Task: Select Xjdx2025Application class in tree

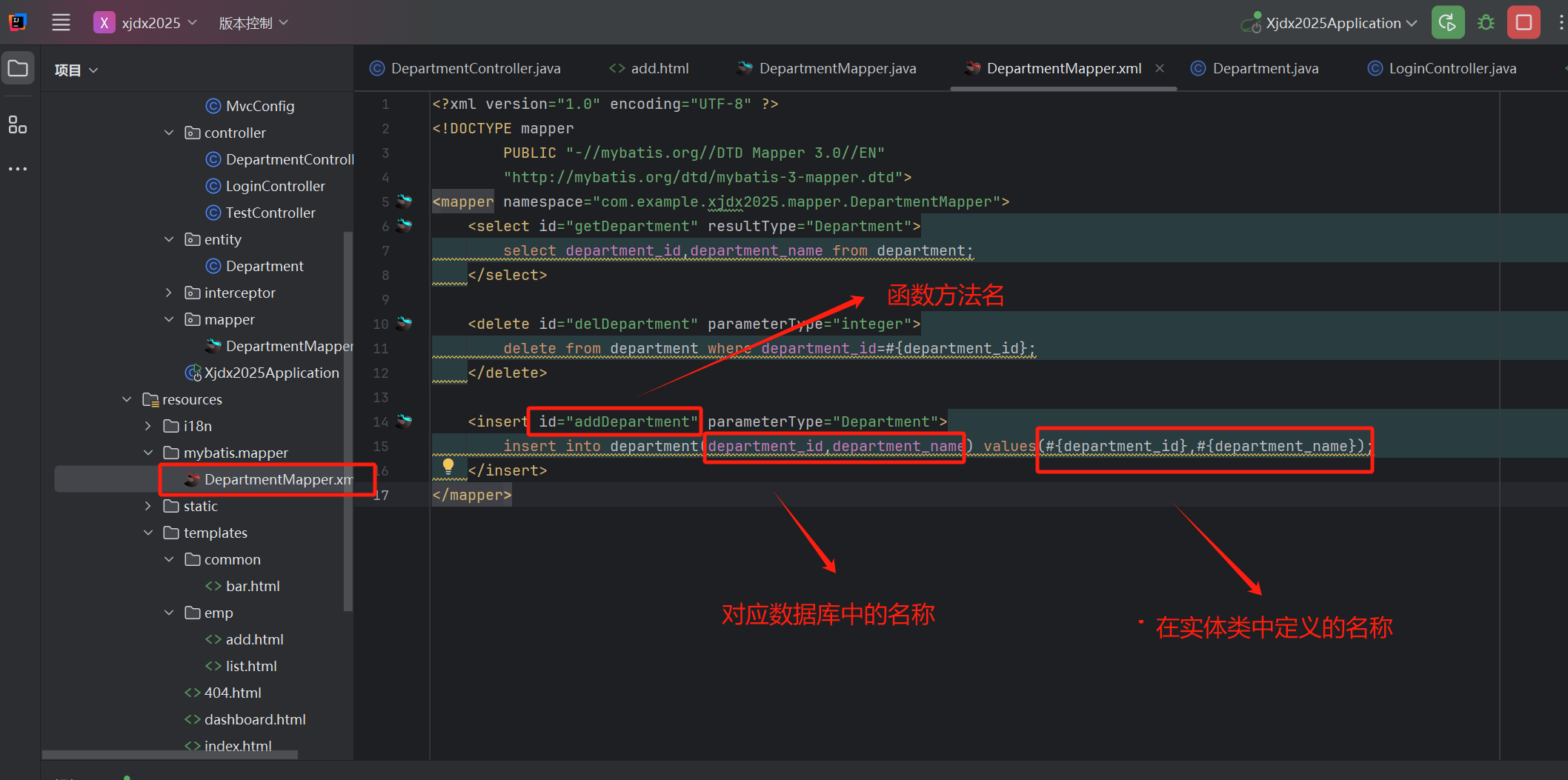Action: (x=262, y=373)
